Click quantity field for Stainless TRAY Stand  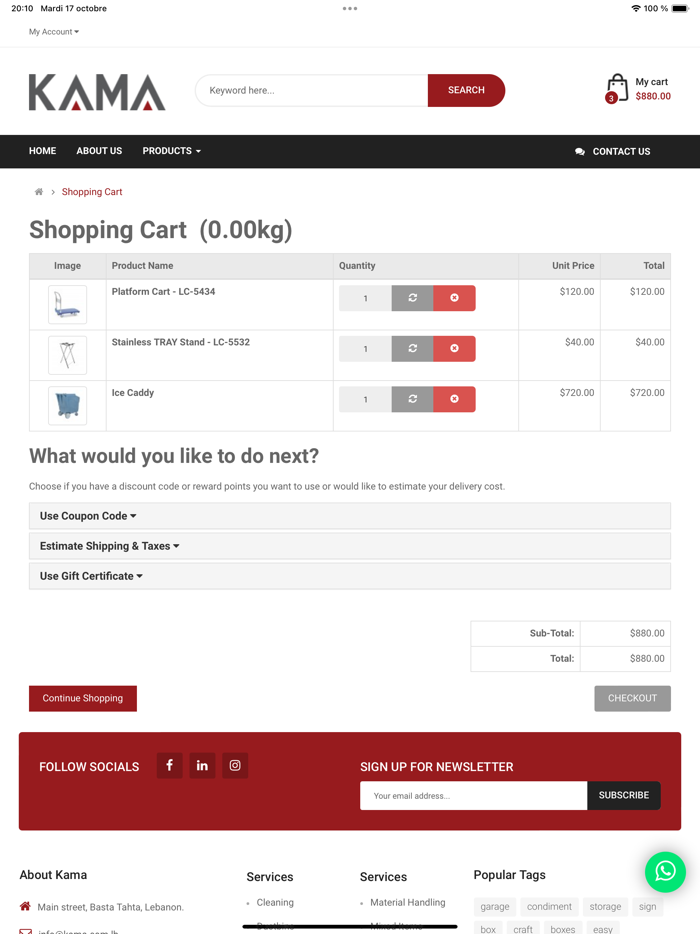tap(365, 348)
